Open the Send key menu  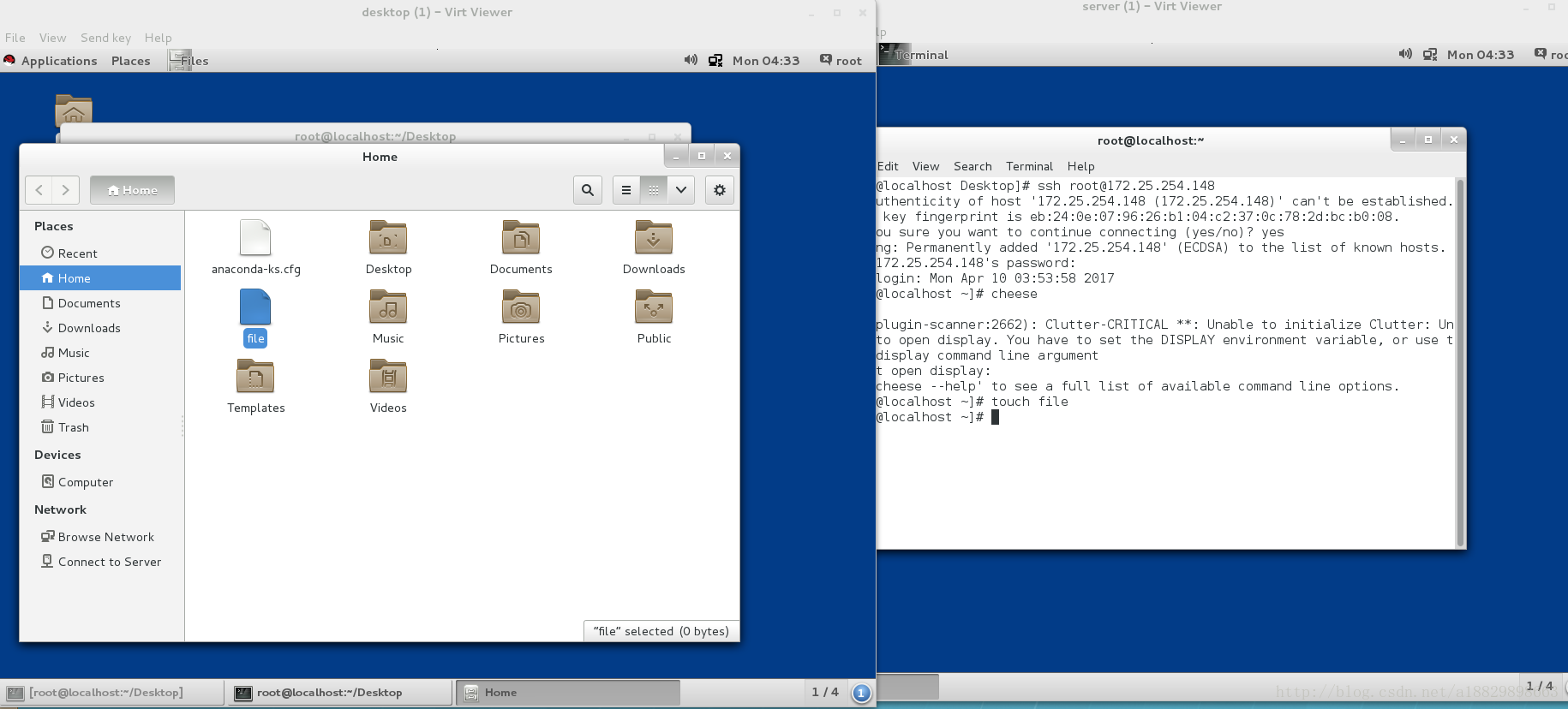tap(105, 38)
